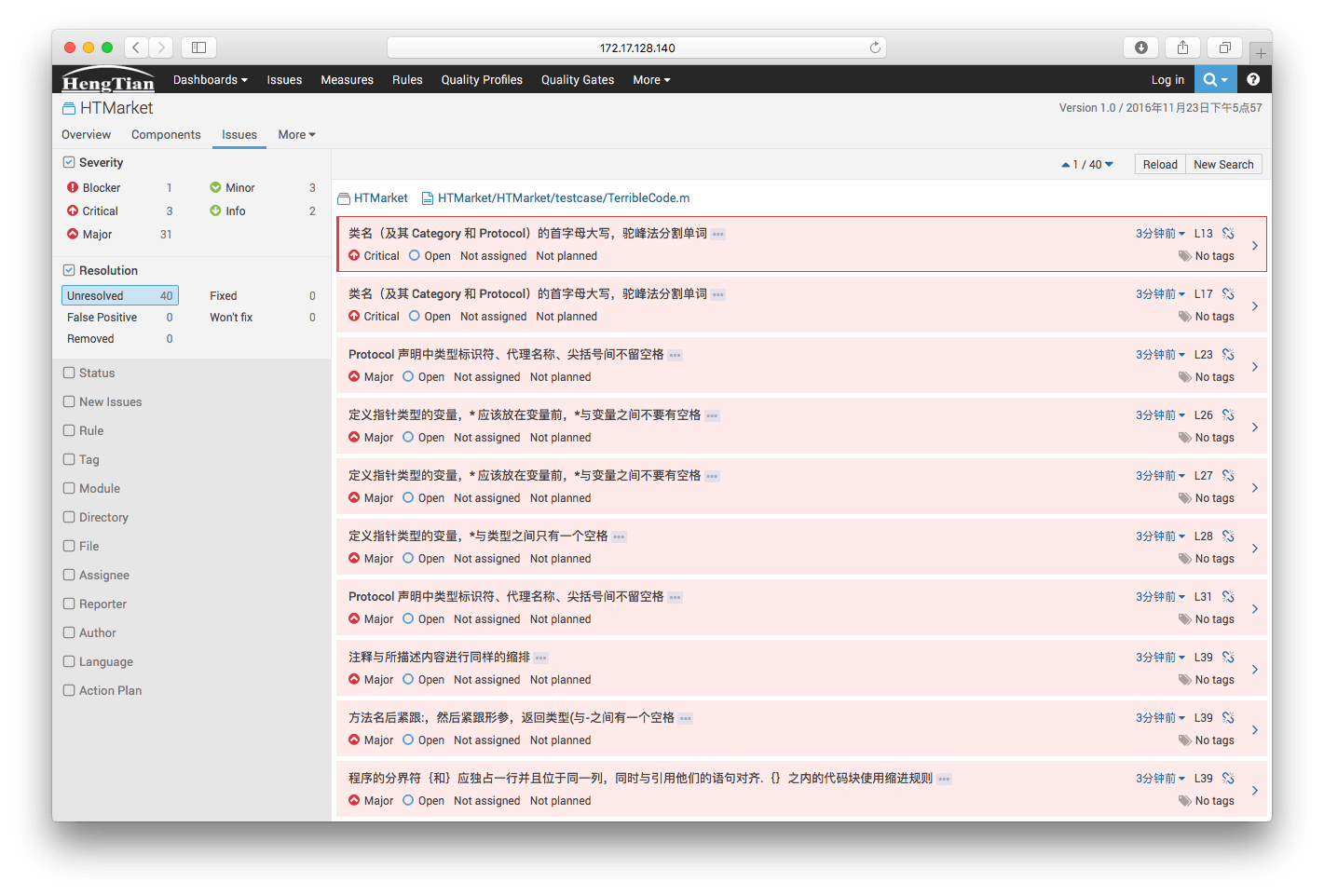Click the permalink icon for L13 issue
The image size is (1324, 896).
[x=1228, y=234]
